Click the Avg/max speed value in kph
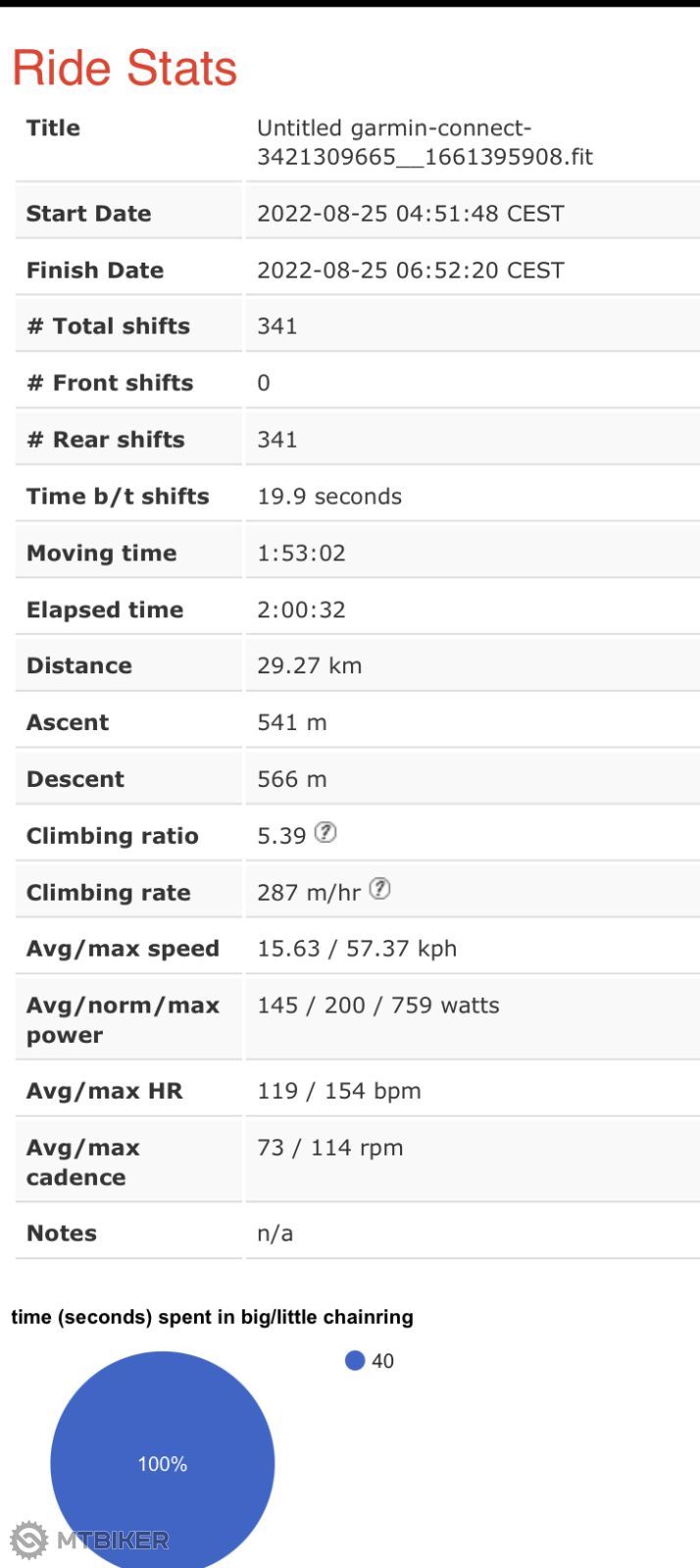This screenshot has width=700, height=1568. [357, 949]
